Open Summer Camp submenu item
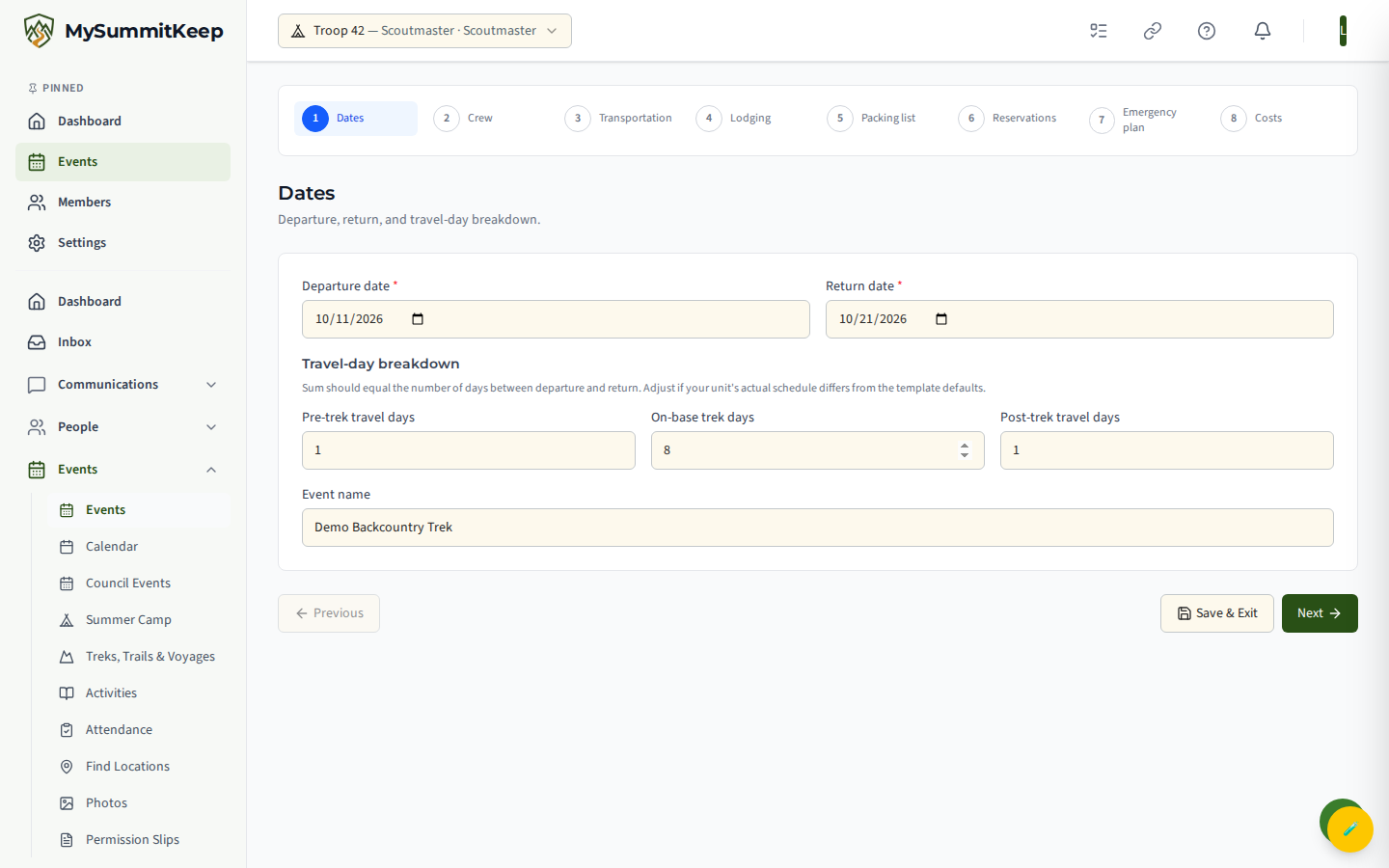This screenshot has height=868, width=1389. pyautogui.click(x=139, y=620)
